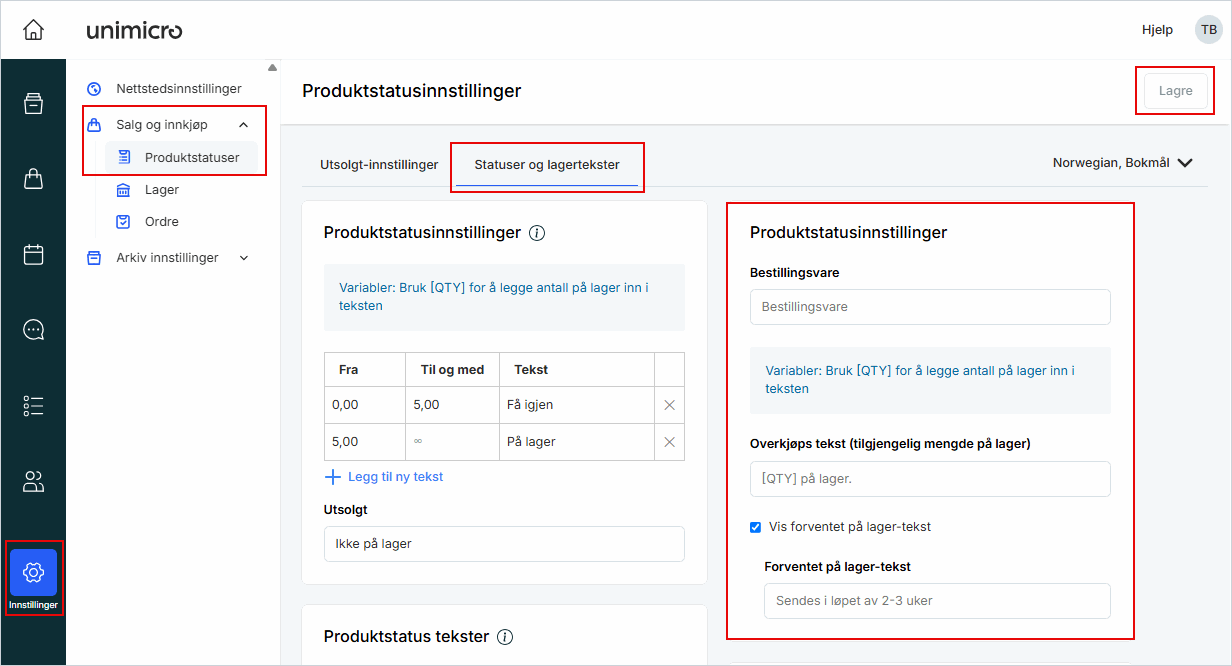Open the Norwegian, Bokmål language dropdown
This screenshot has height=666, width=1232.
pos(1122,163)
